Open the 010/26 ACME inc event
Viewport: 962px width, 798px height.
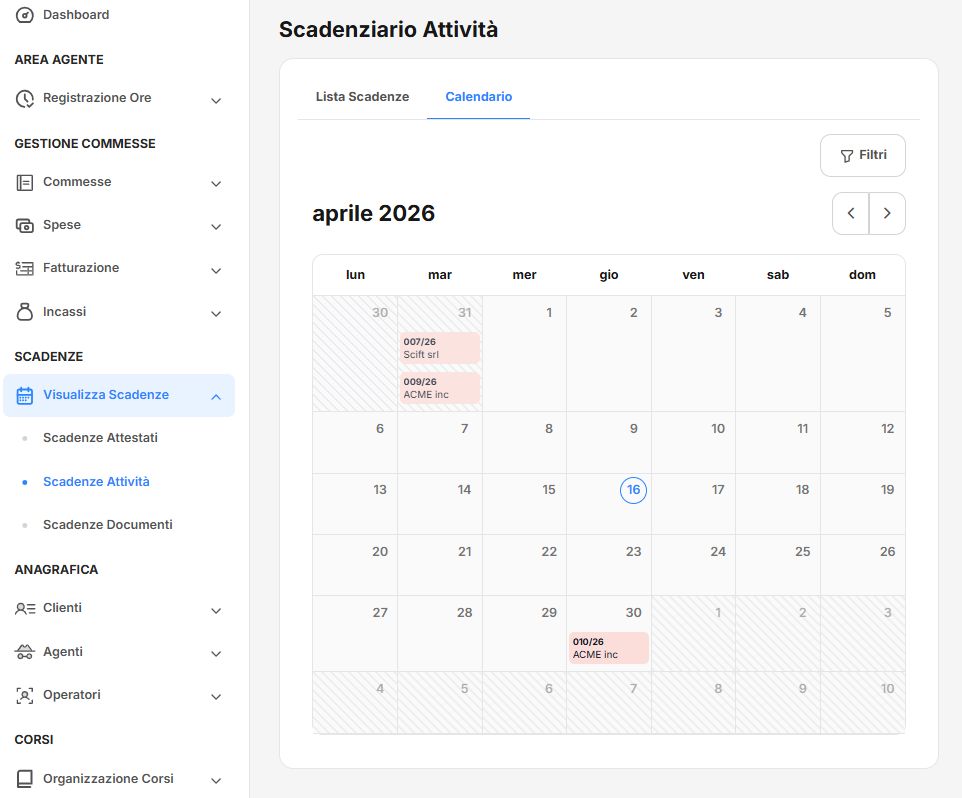click(608, 648)
